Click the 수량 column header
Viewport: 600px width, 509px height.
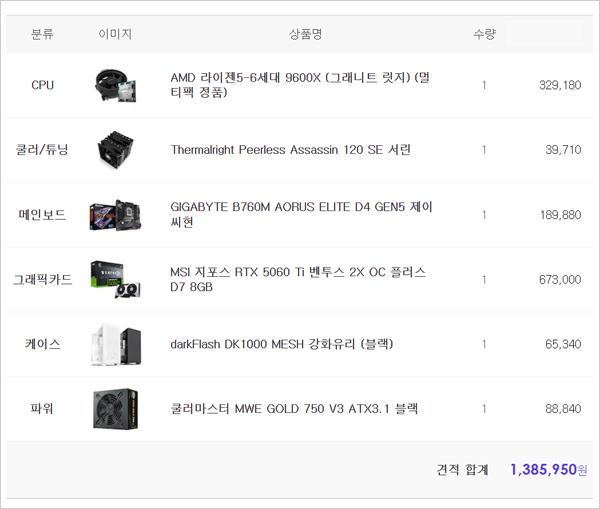tap(484, 34)
